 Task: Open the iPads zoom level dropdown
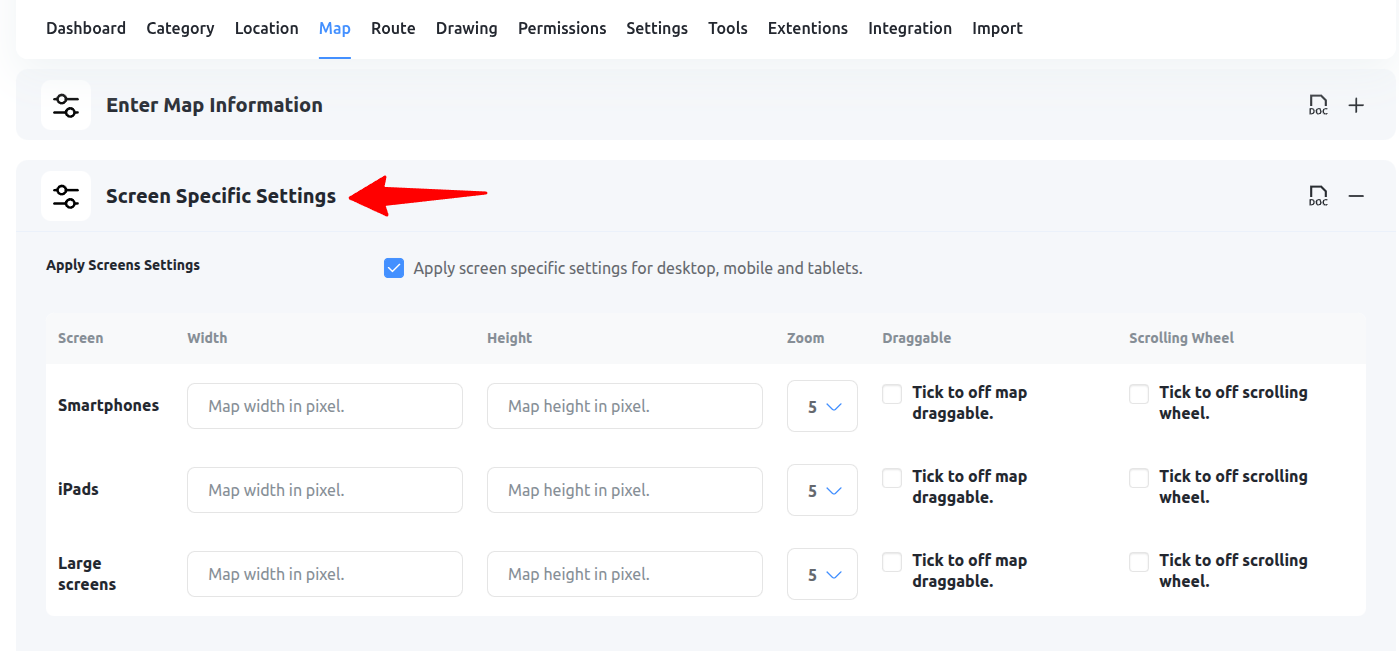pos(822,489)
